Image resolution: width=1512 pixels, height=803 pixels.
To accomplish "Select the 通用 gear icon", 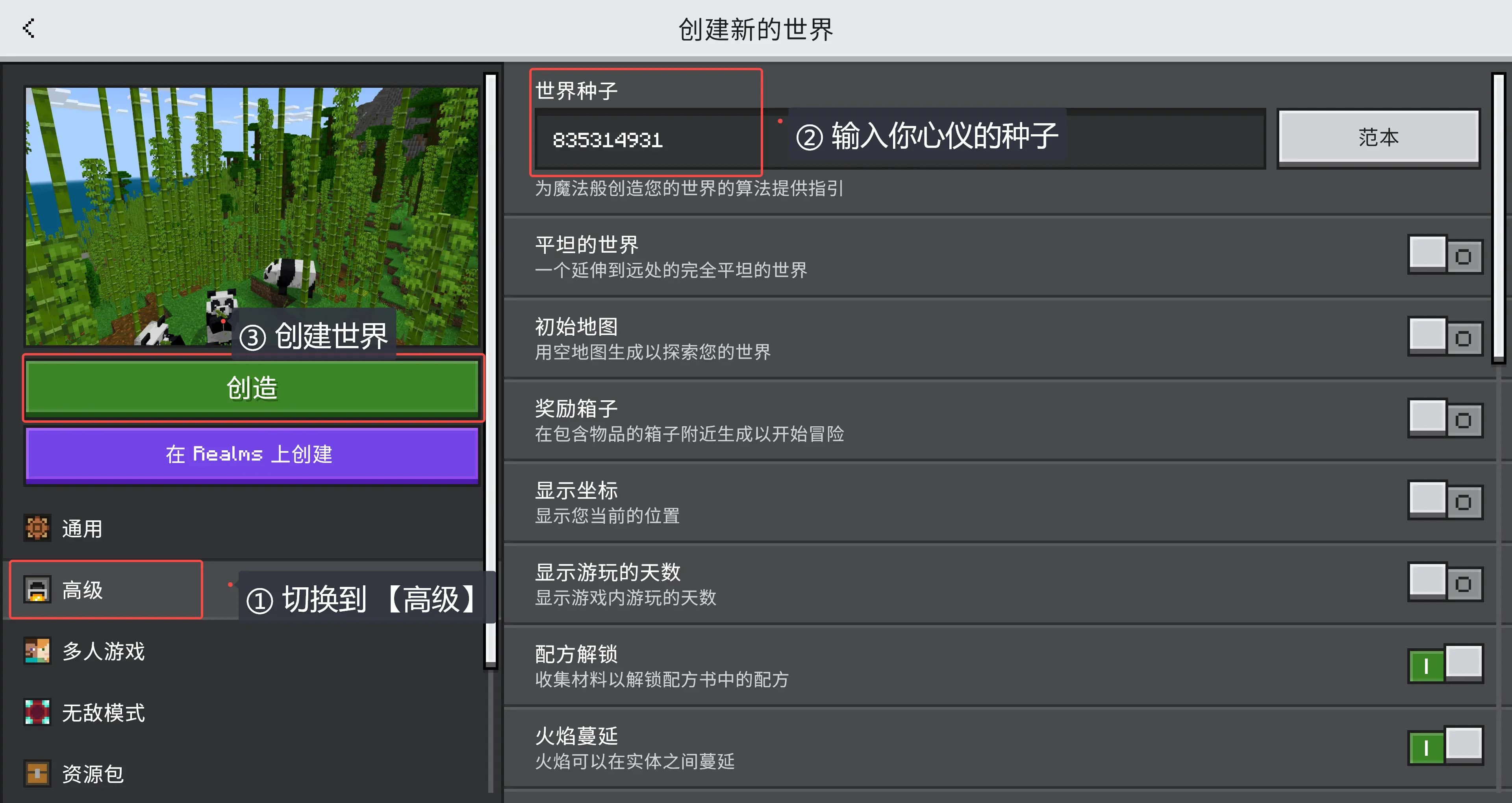I will coord(37,528).
